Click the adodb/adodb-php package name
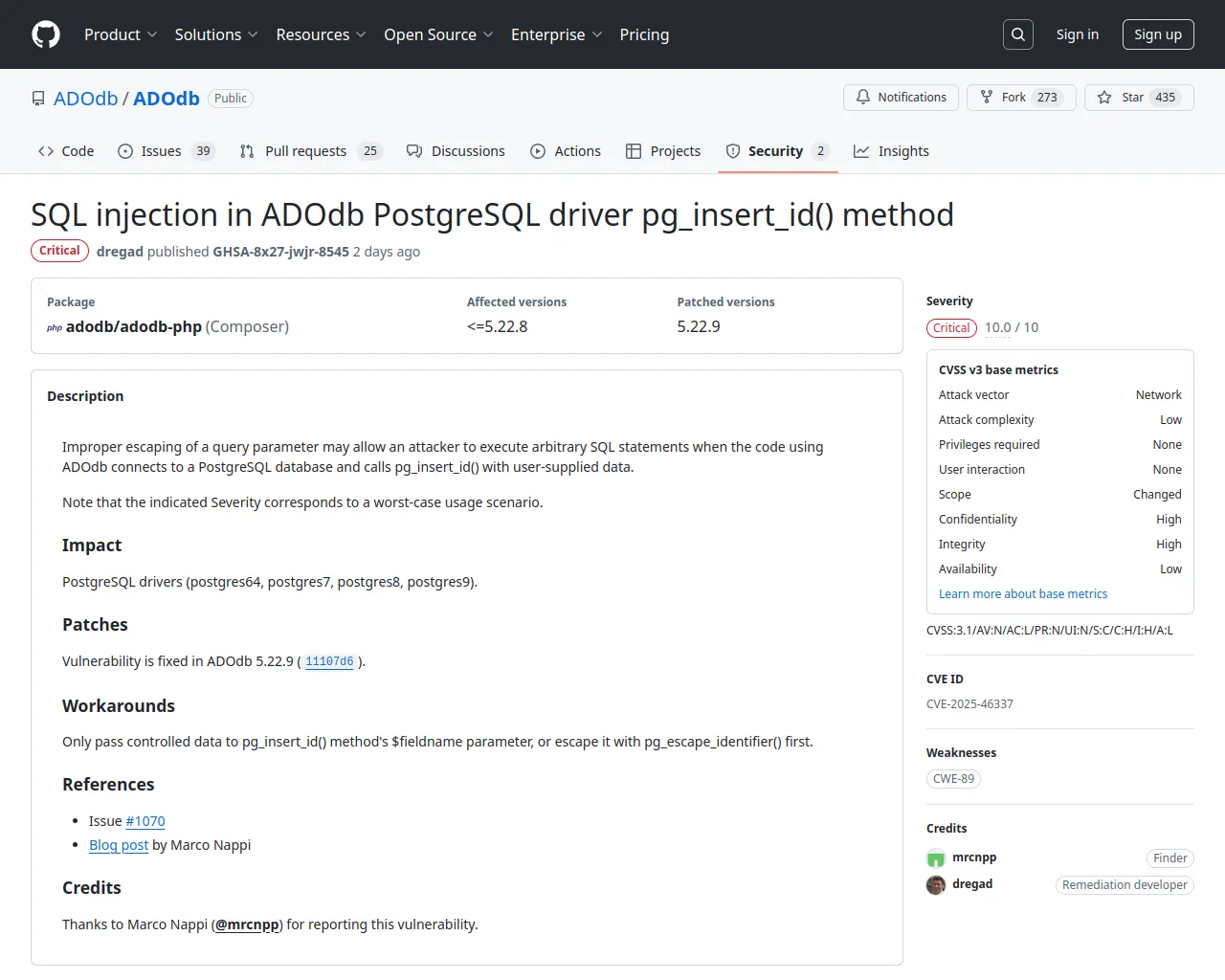The height and width of the screenshot is (980, 1225). pyautogui.click(x=134, y=326)
